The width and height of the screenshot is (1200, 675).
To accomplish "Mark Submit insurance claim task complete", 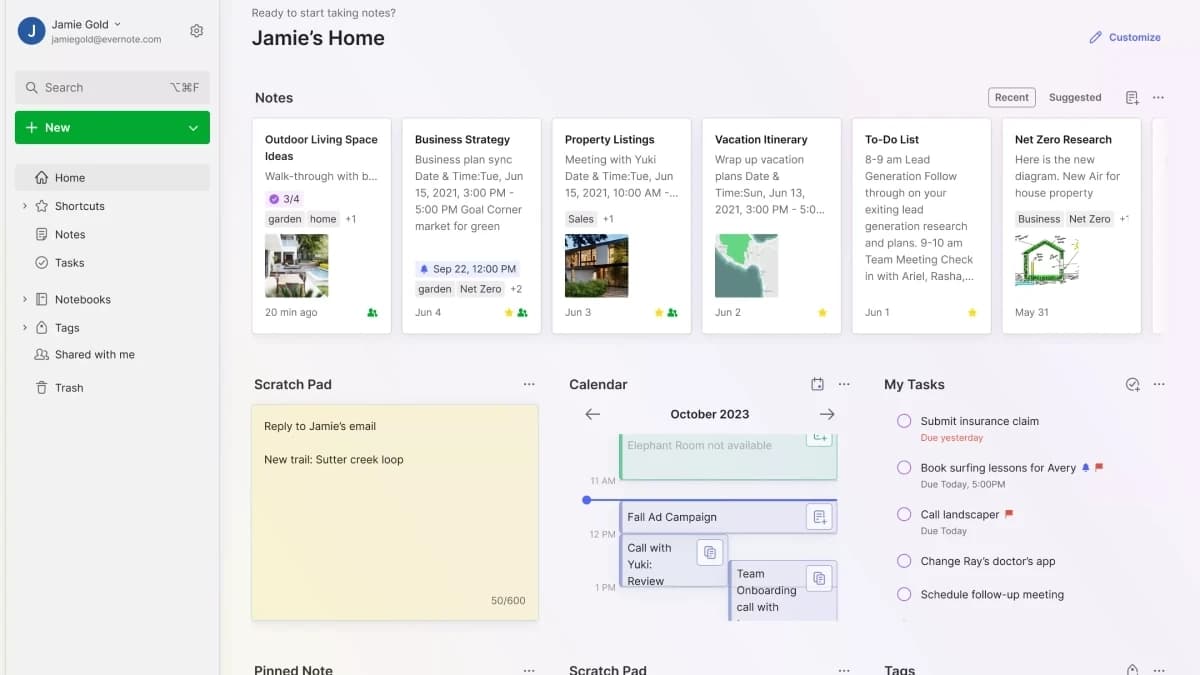I will (x=904, y=421).
